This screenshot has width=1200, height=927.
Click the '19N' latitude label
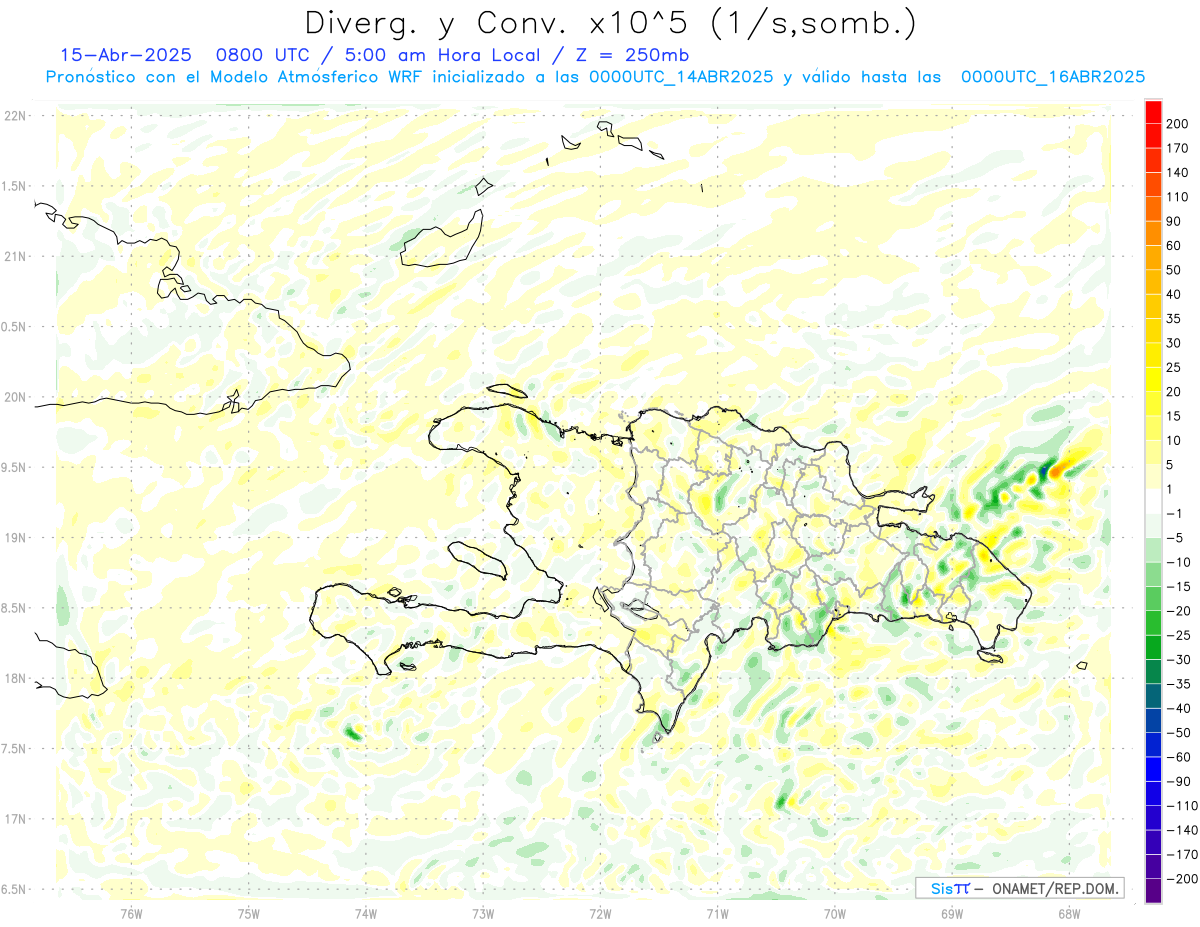pos(14,537)
